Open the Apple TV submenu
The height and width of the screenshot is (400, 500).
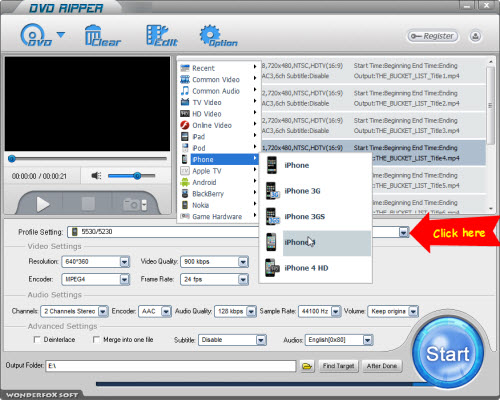point(219,171)
